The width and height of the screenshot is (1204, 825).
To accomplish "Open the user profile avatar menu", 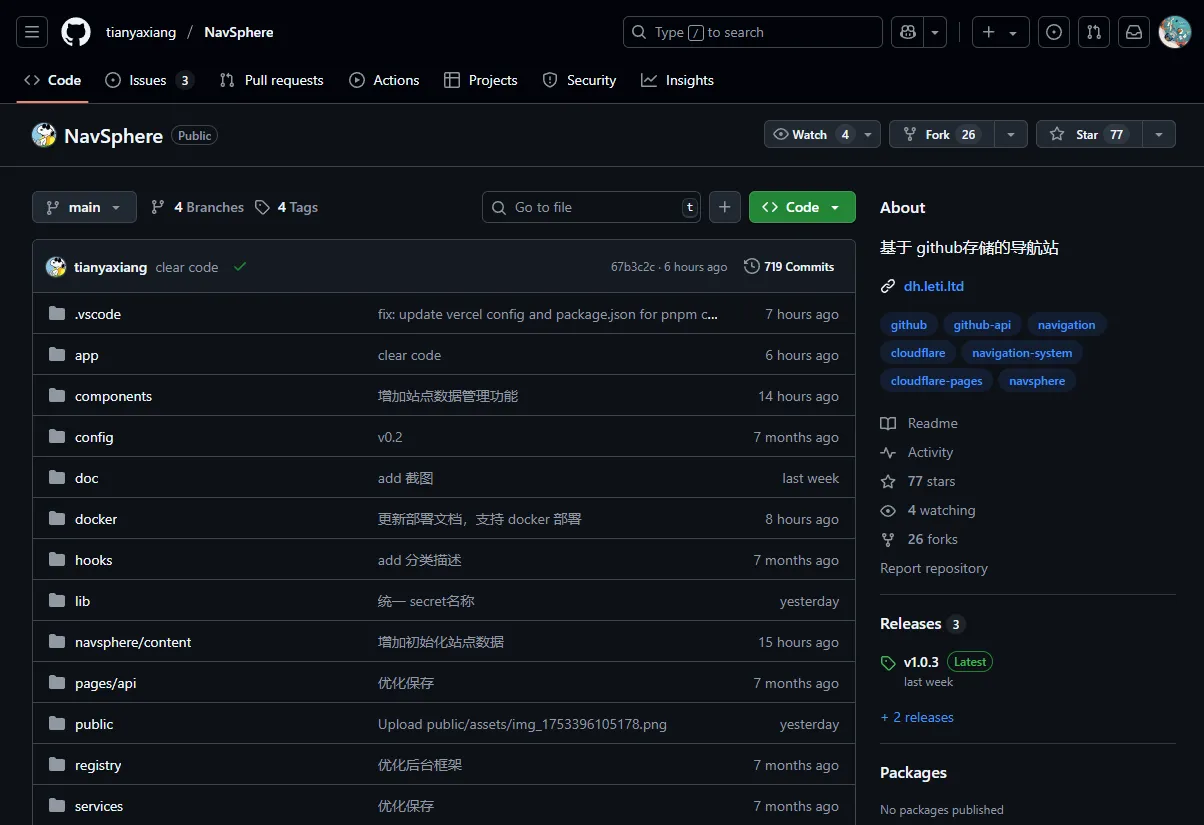I will (x=1174, y=32).
